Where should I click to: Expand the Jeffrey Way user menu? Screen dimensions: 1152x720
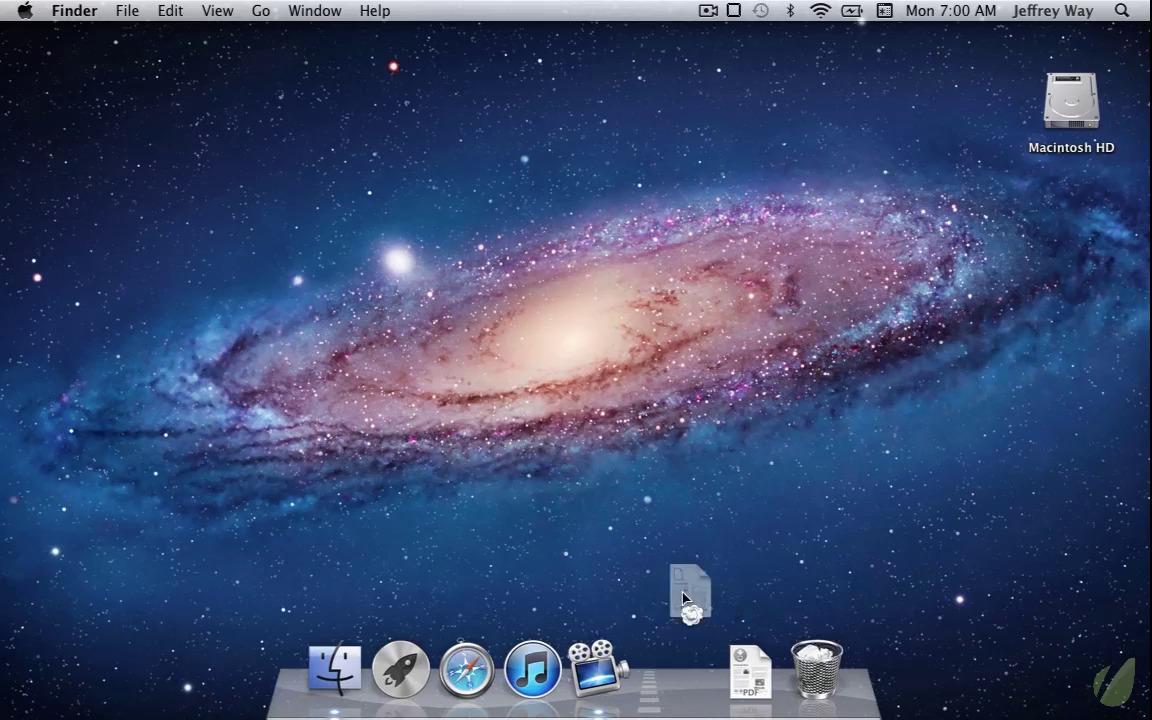coord(1052,11)
